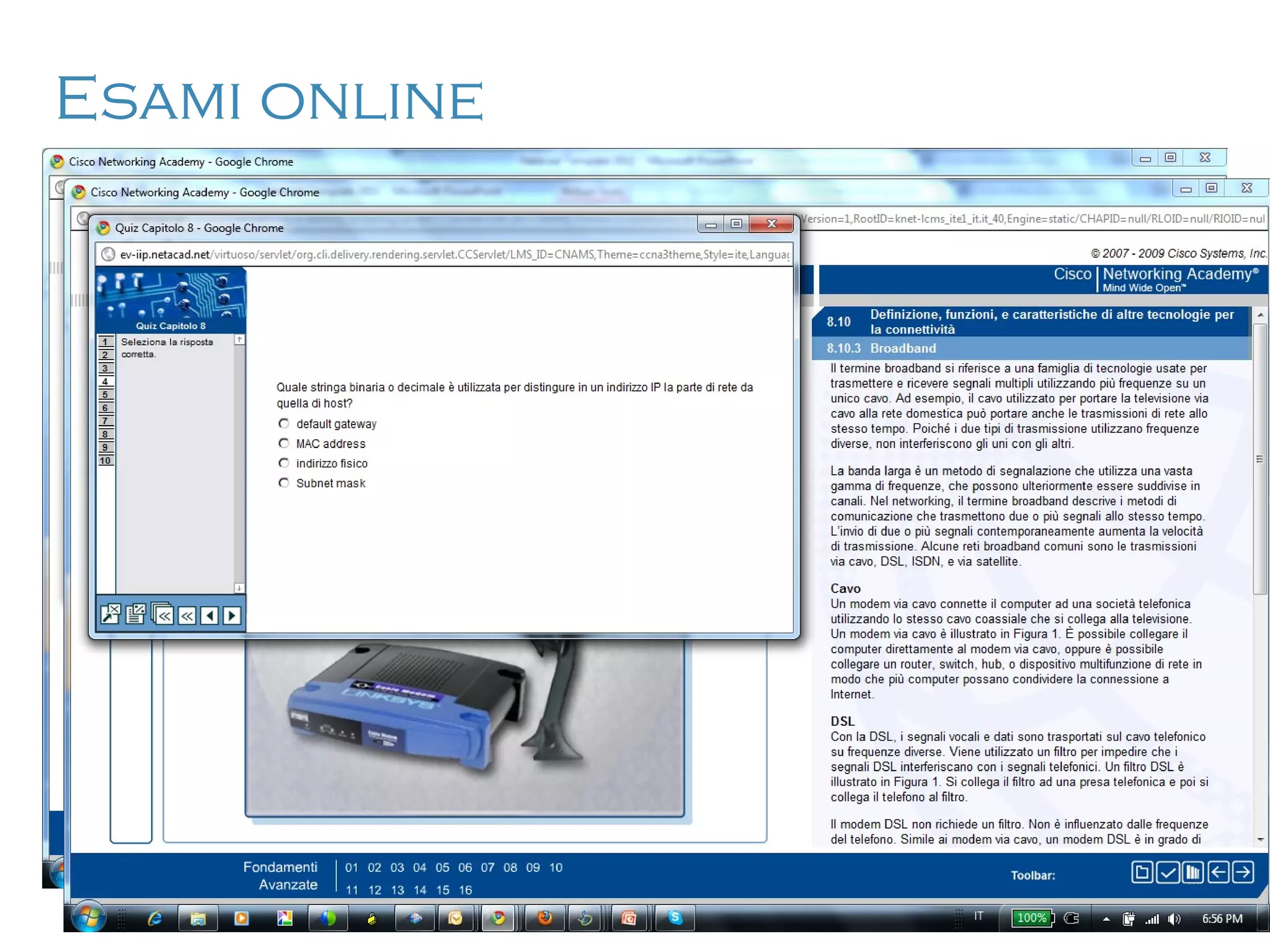This screenshot has width=1270, height=952.
Task: Show hidden system tray icons
Action: click(x=1106, y=919)
